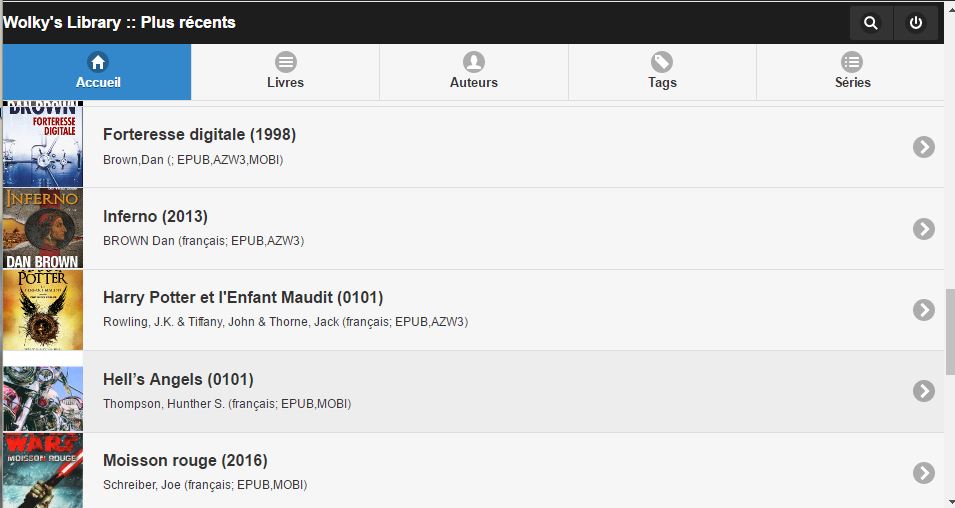This screenshot has height=508, width=955.
Task: Switch to the Livres tab
Action: 285,72
